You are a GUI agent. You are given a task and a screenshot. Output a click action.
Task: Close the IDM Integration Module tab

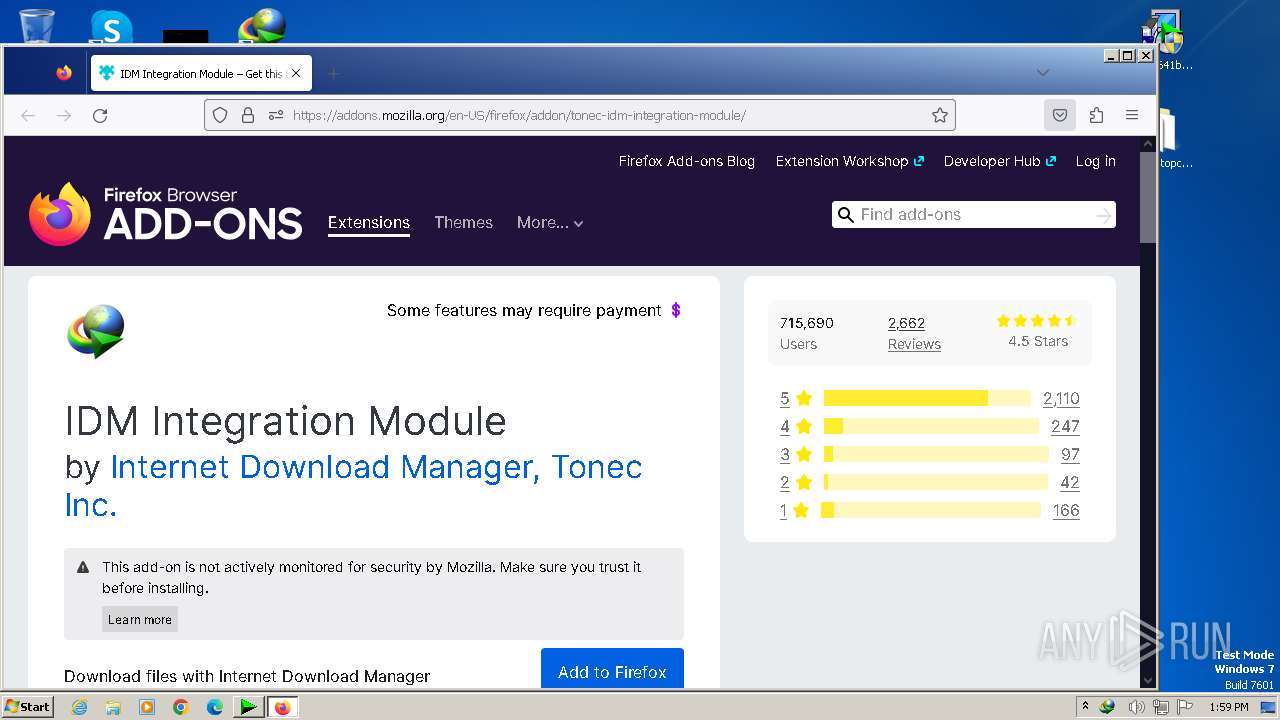click(x=296, y=74)
